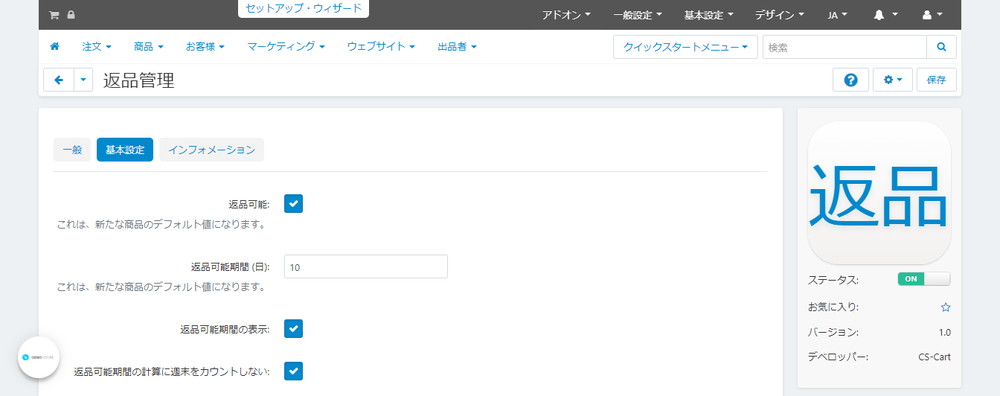Open the shopping cart storefront icon
The height and width of the screenshot is (396, 1000).
click(54, 15)
